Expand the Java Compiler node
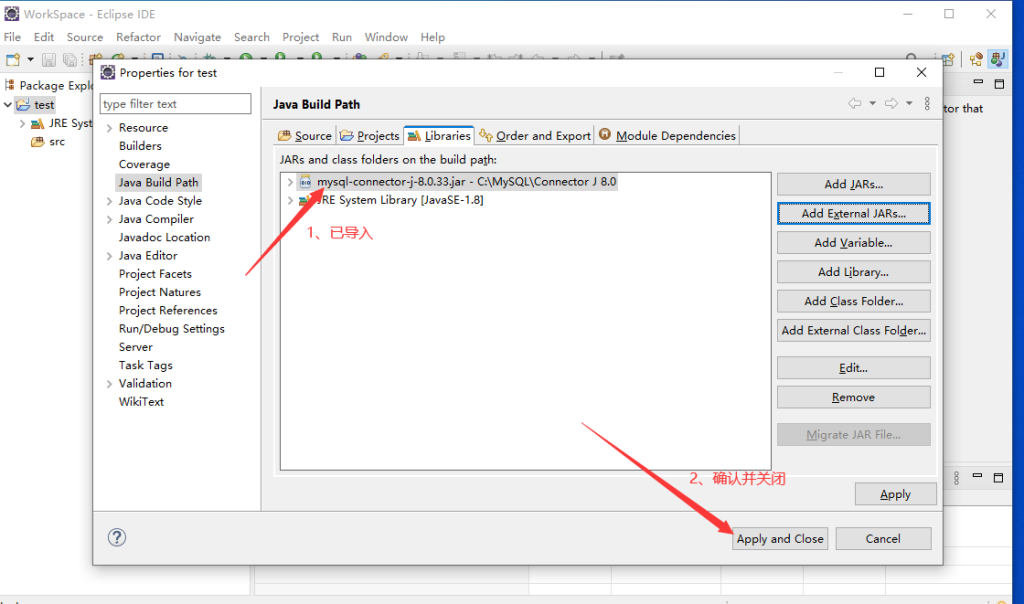The height and width of the screenshot is (604, 1024). tap(109, 219)
